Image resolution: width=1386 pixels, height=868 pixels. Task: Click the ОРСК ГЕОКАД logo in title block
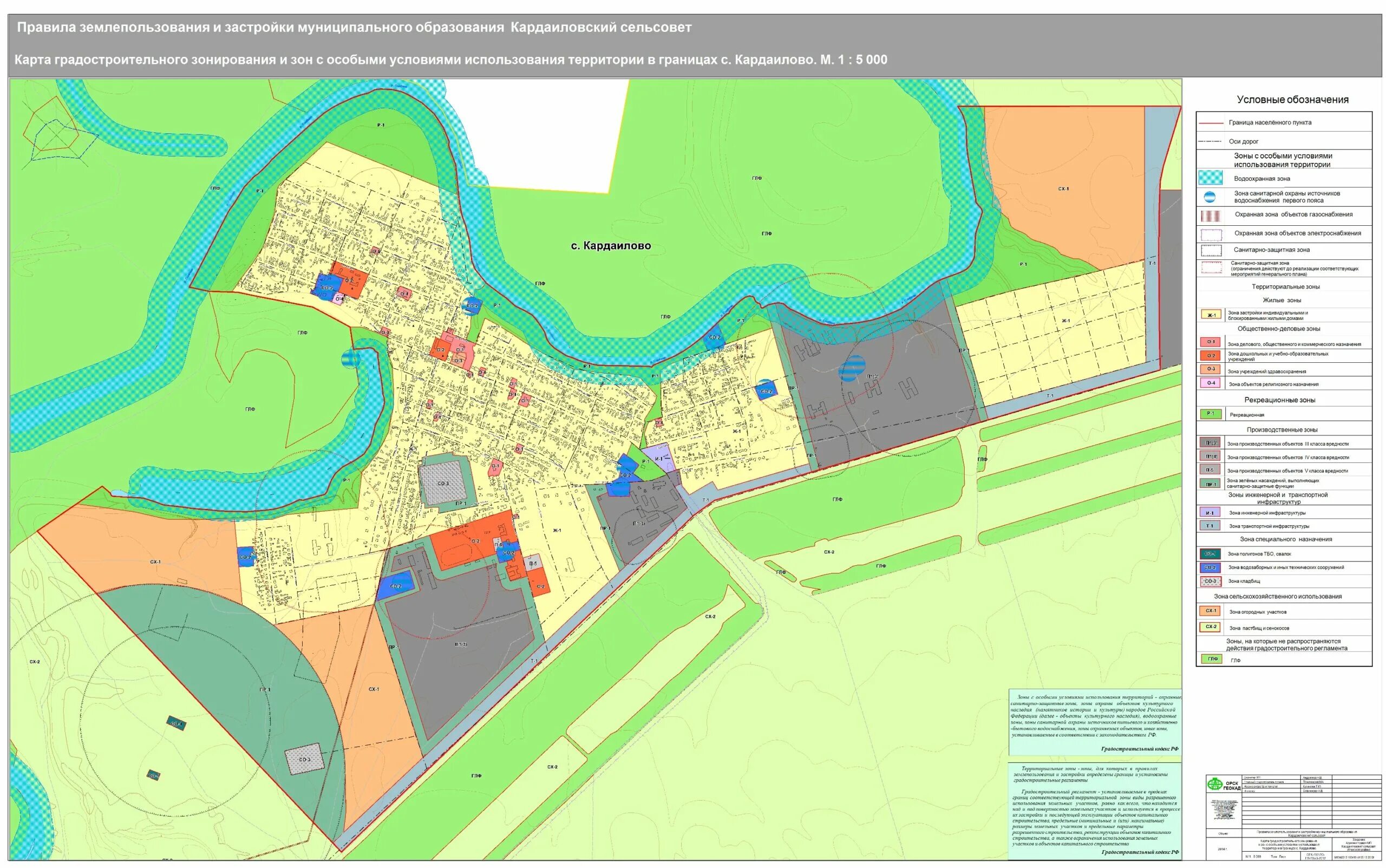click(x=1223, y=785)
